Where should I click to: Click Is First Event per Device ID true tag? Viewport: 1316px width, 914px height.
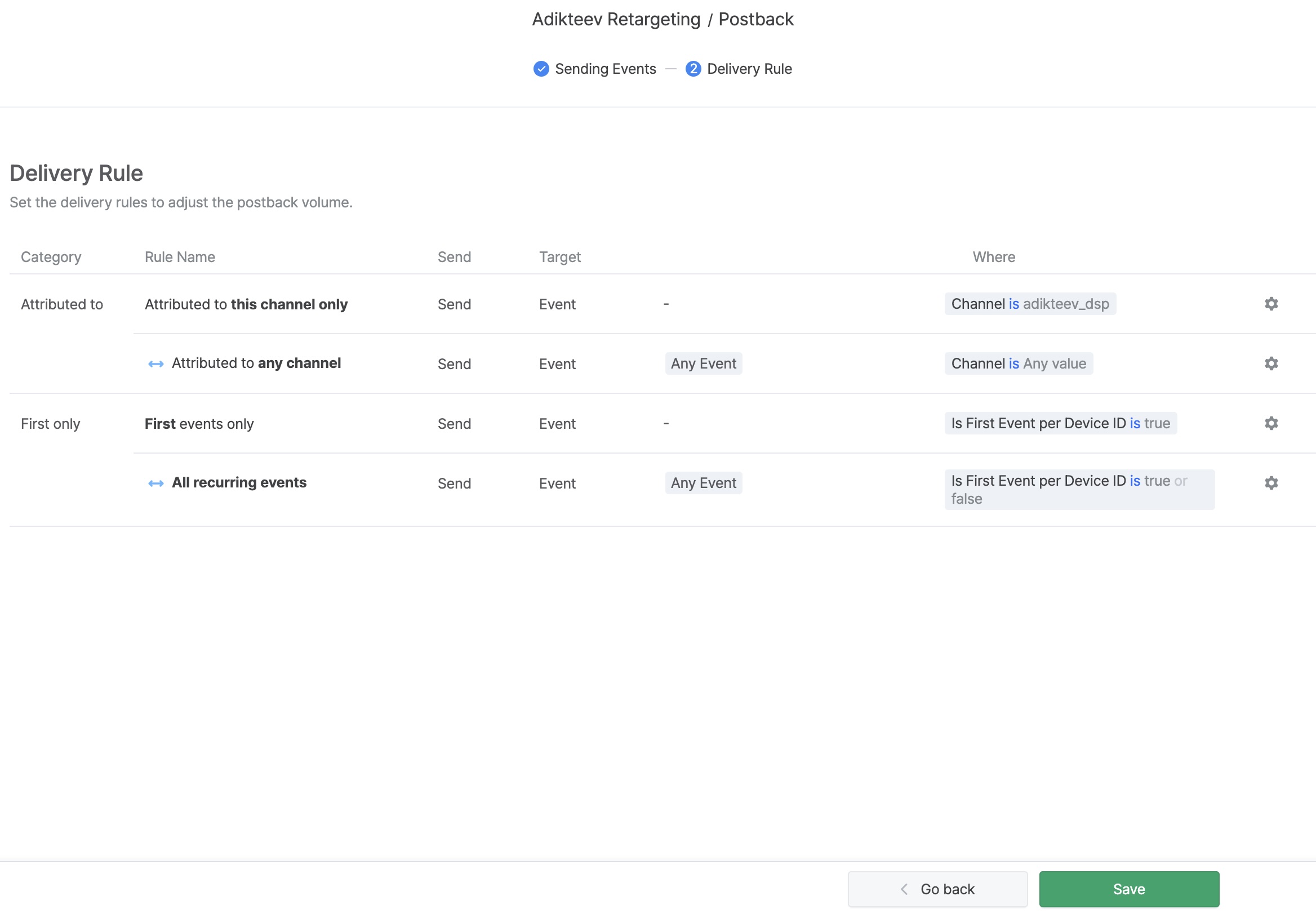pos(1060,423)
